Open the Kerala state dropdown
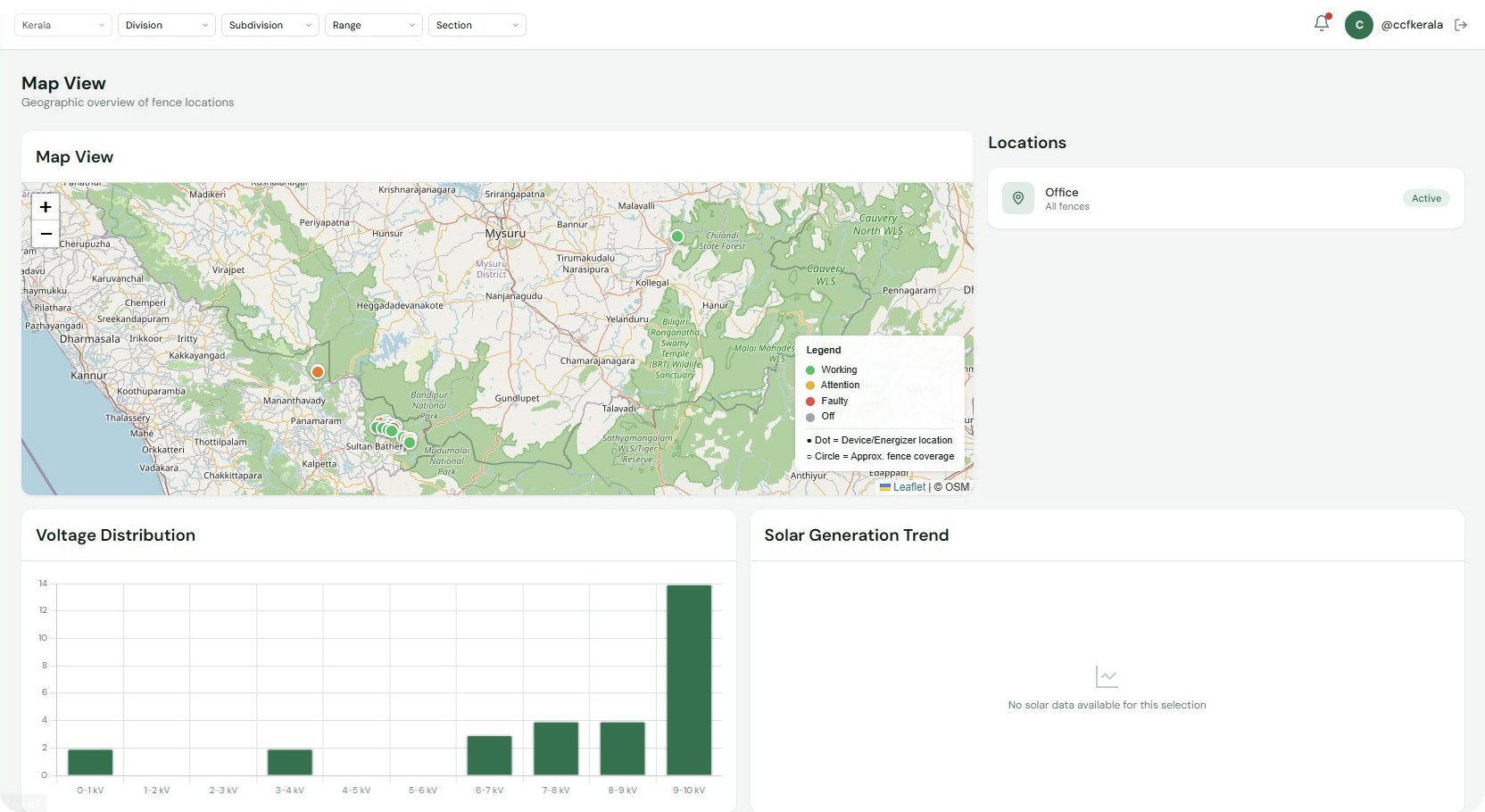1485x812 pixels. (x=62, y=25)
